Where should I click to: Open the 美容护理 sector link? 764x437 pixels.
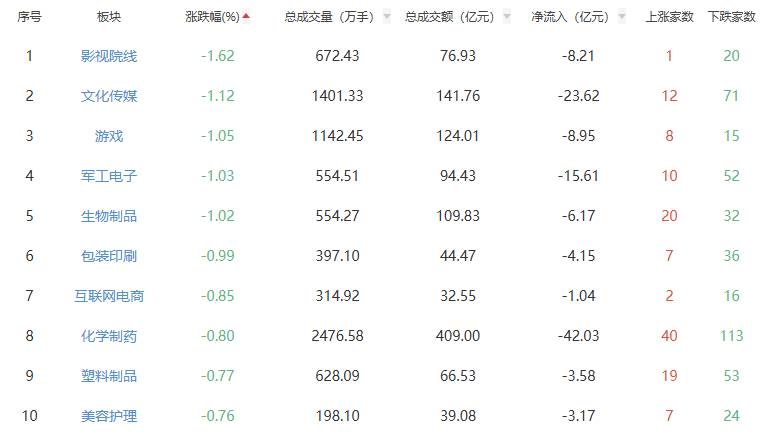(x=109, y=416)
